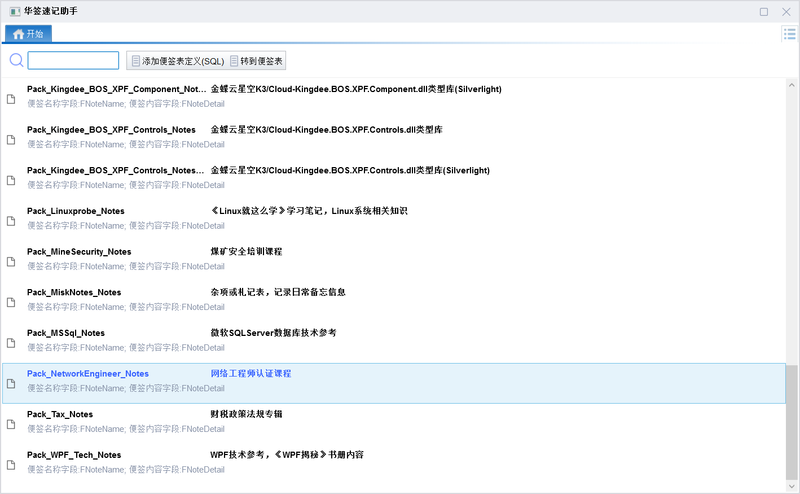Click field info line under Pack_Tax_Notes

pos(126,429)
